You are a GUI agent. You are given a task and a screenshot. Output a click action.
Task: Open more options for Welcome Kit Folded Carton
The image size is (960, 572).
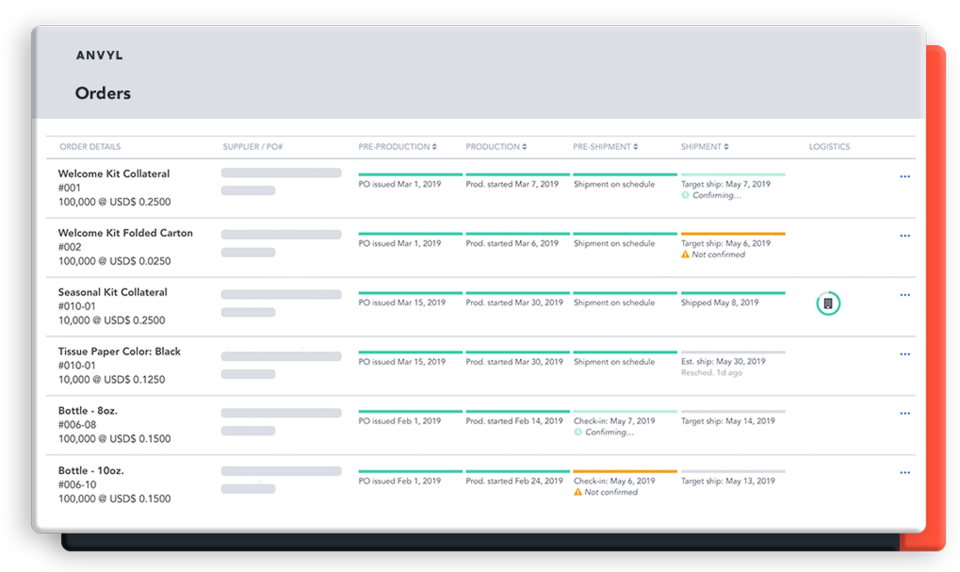point(904,236)
